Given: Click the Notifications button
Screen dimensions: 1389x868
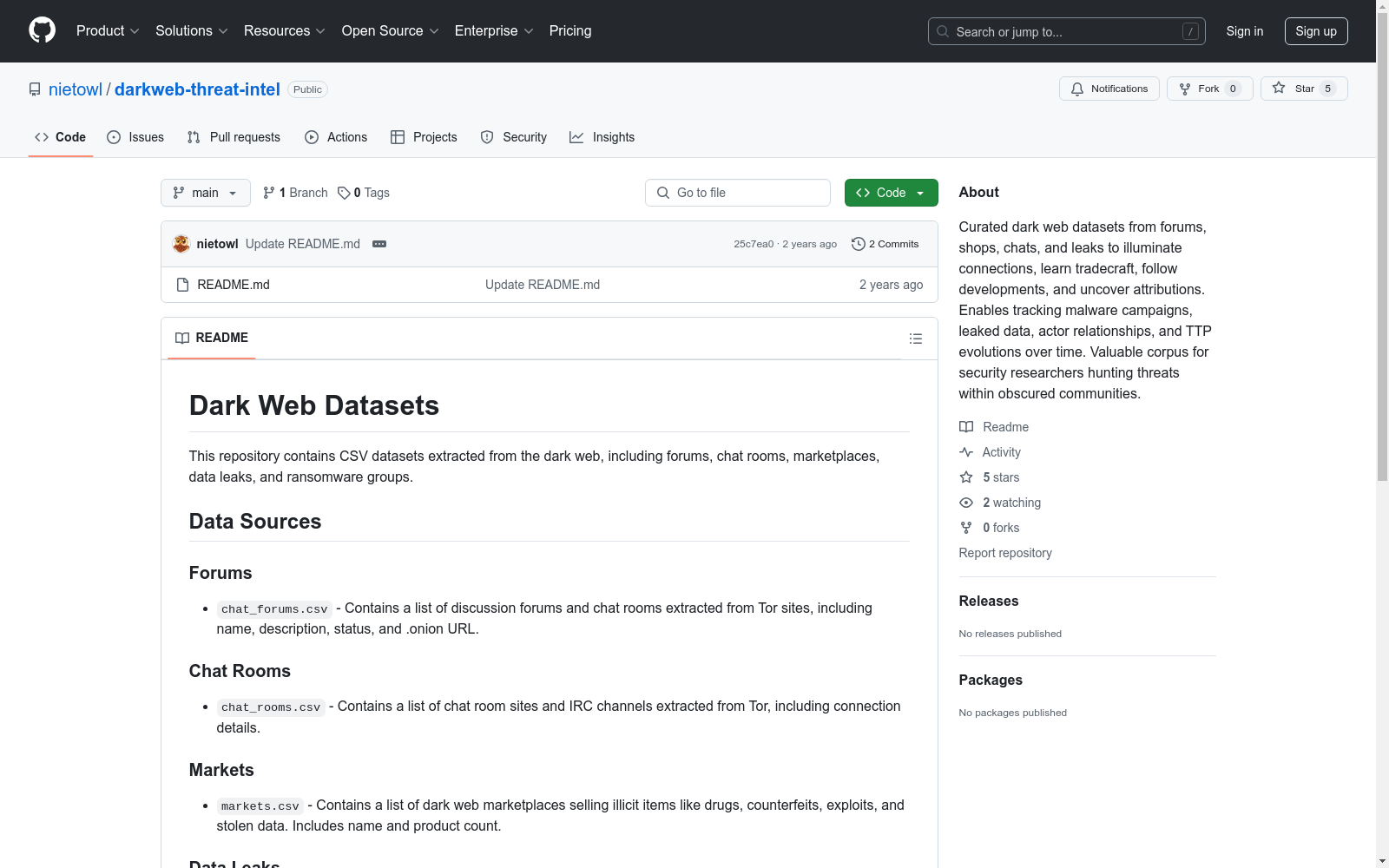Looking at the screenshot, I should pyautogui.click(x=1109, y=89).
